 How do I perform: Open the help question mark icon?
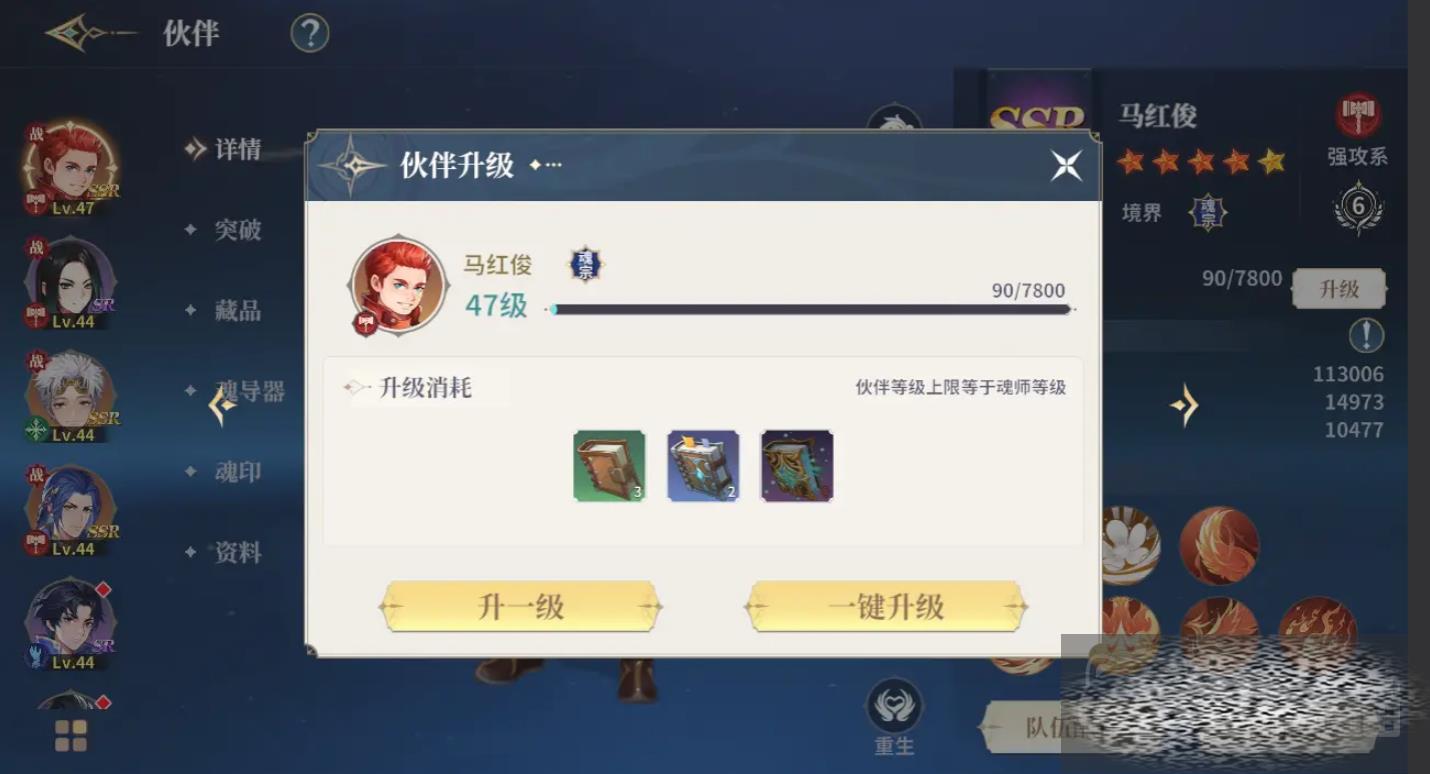click(310, 33)
